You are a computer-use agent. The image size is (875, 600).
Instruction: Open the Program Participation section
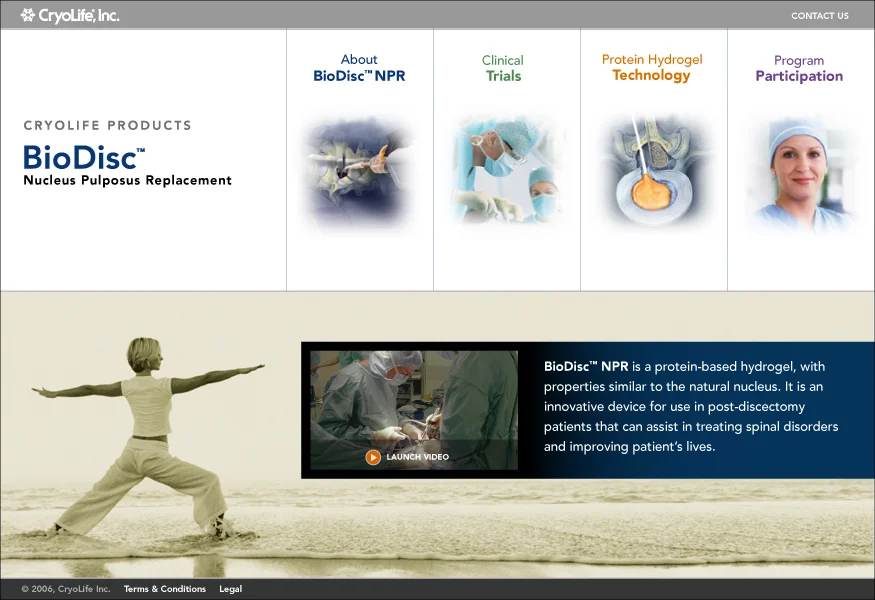(799, 69)
